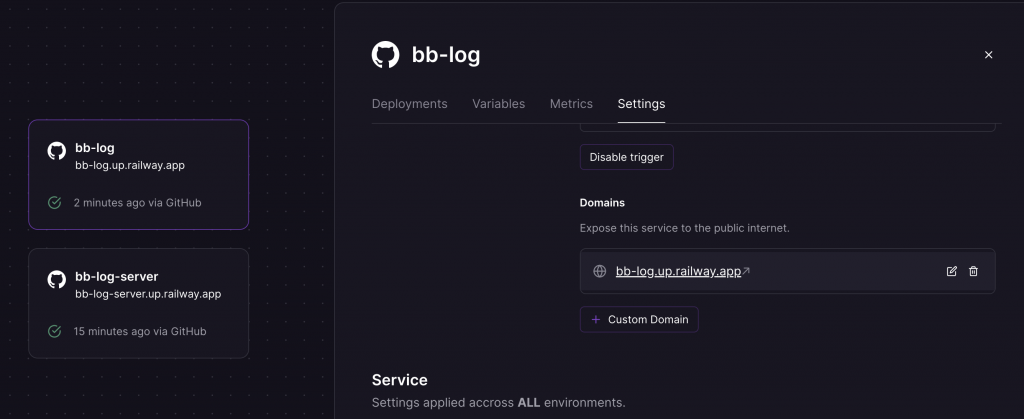Image resolution: width=1024 pixels, height=419 pixels.
Task: Select the Settings tab
Action: pos(641,104)
